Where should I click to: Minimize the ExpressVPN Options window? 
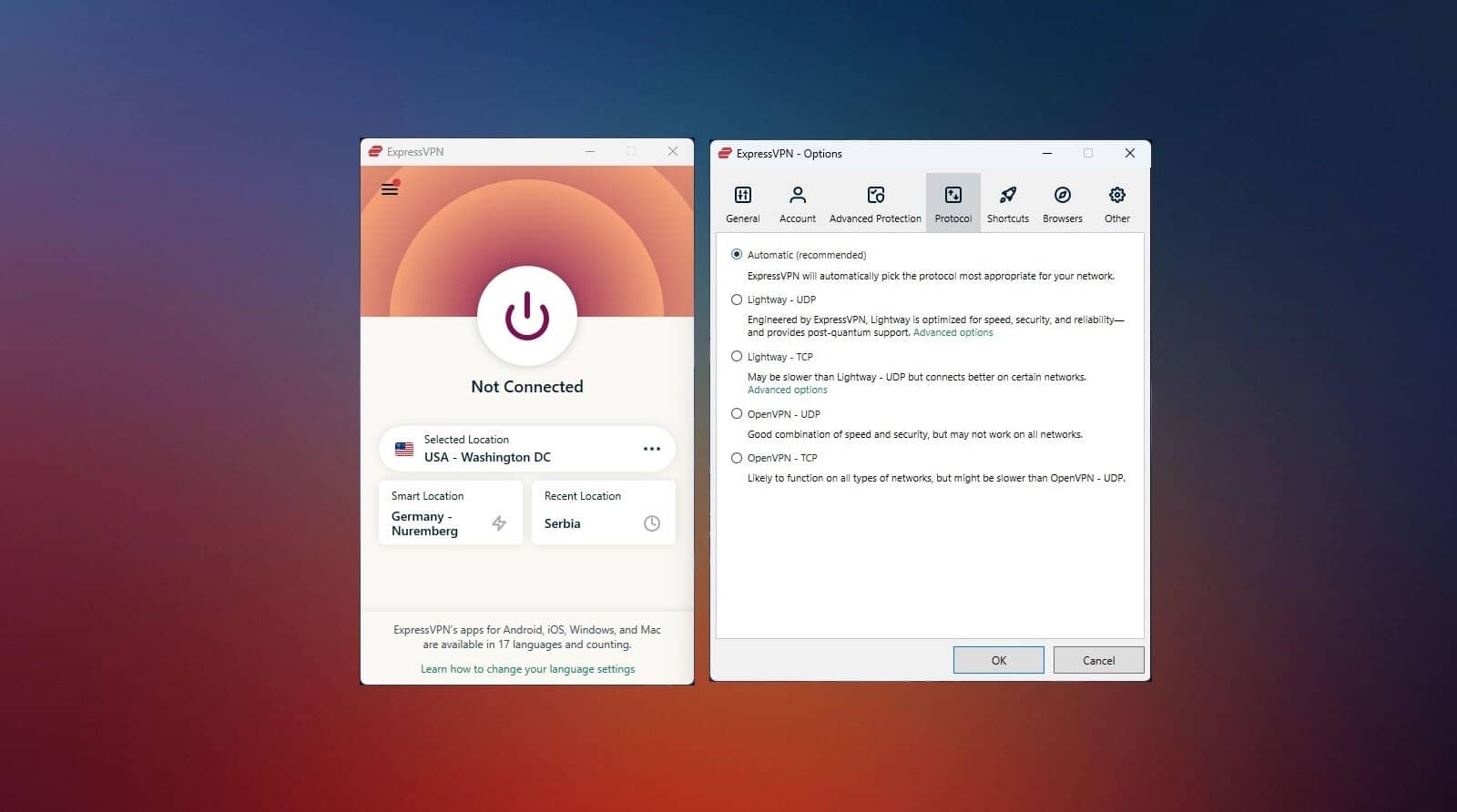click(1047, 153)
